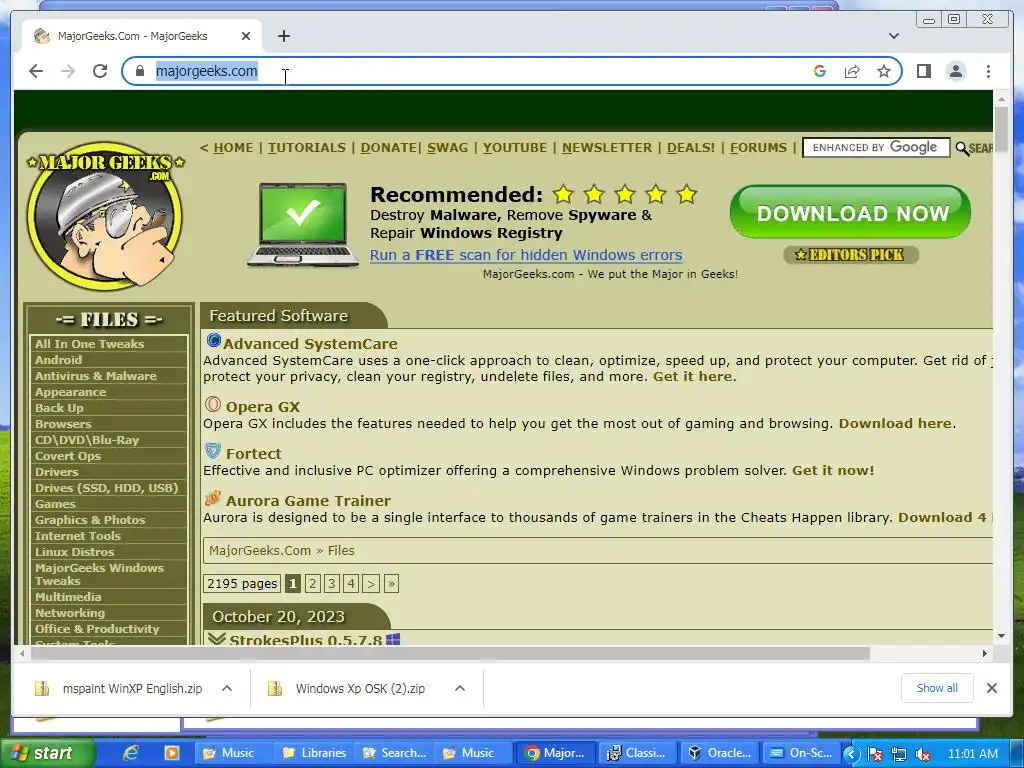Click Advanced SystemCare icon
The height and width of the screenshot is (768, 1024).
point(214,340)
